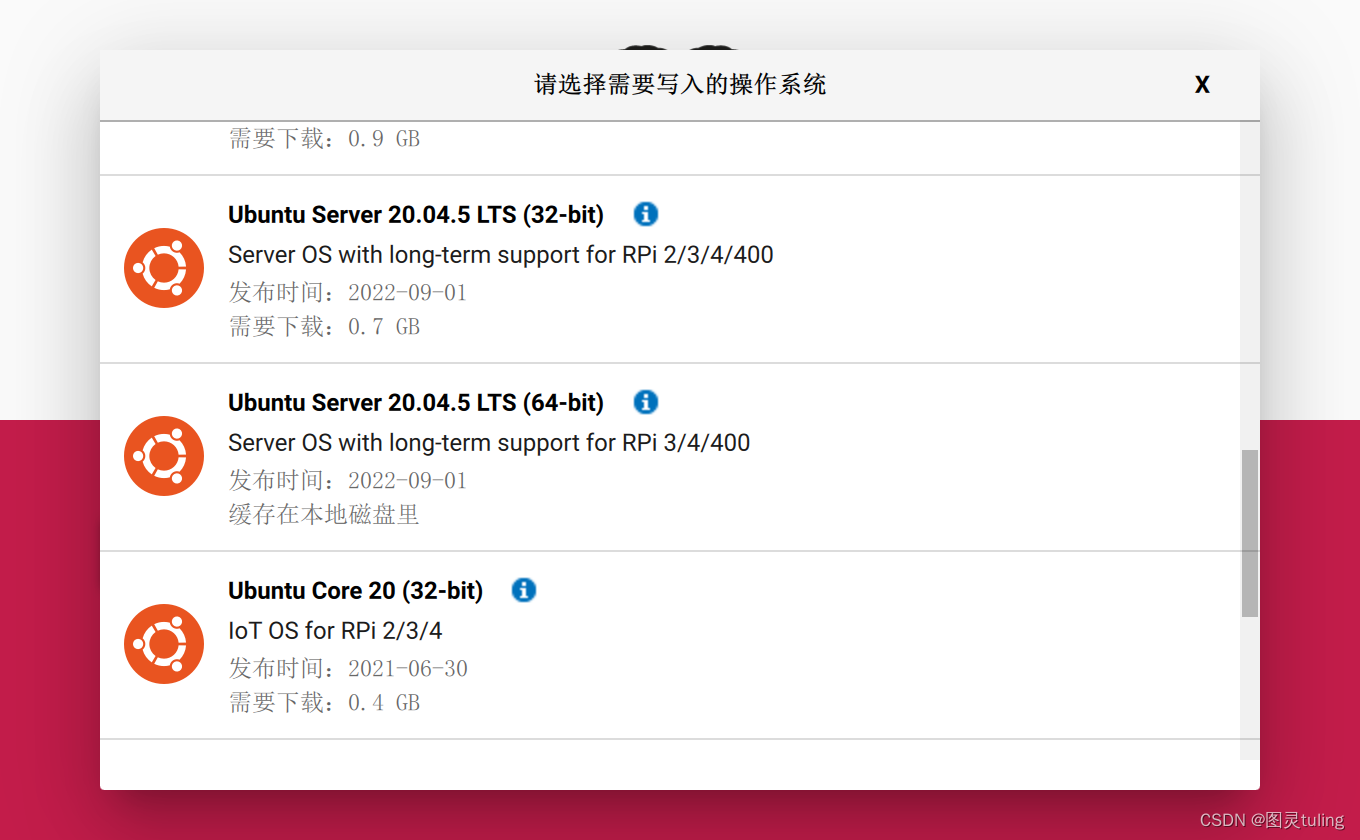The height and width of the screenshot is (840, 1360).
Task: Click the dialog title '请选择需要写入的操作系统'
Action: [x=680, y=85]
